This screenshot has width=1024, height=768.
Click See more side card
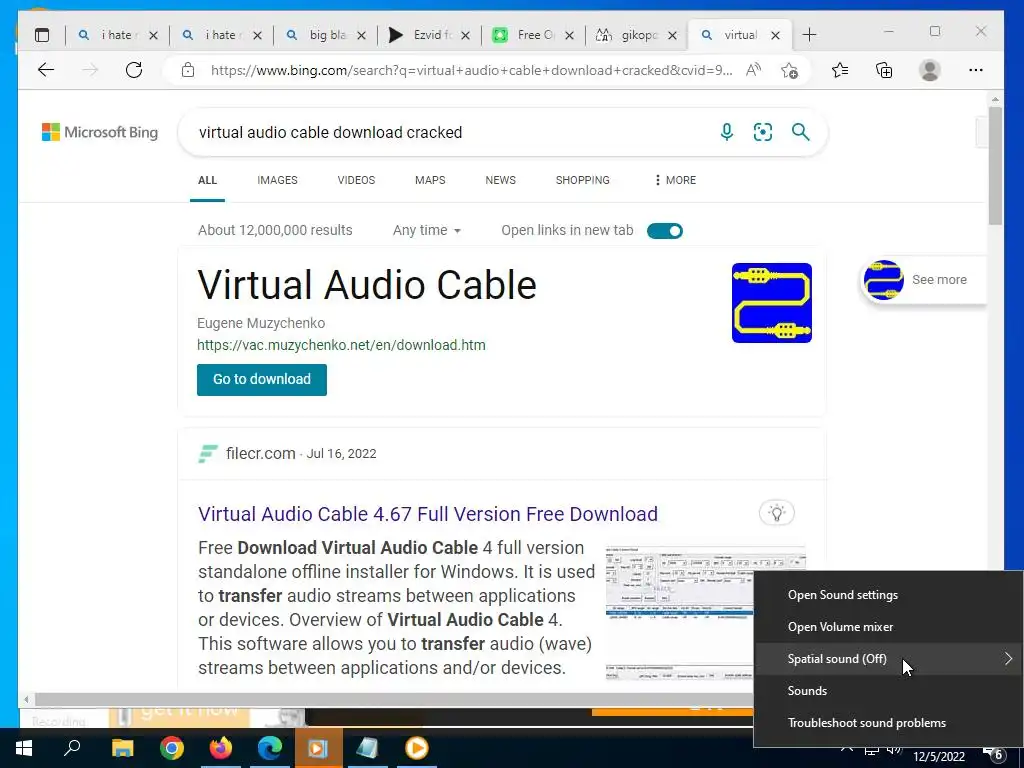[923, 280]
